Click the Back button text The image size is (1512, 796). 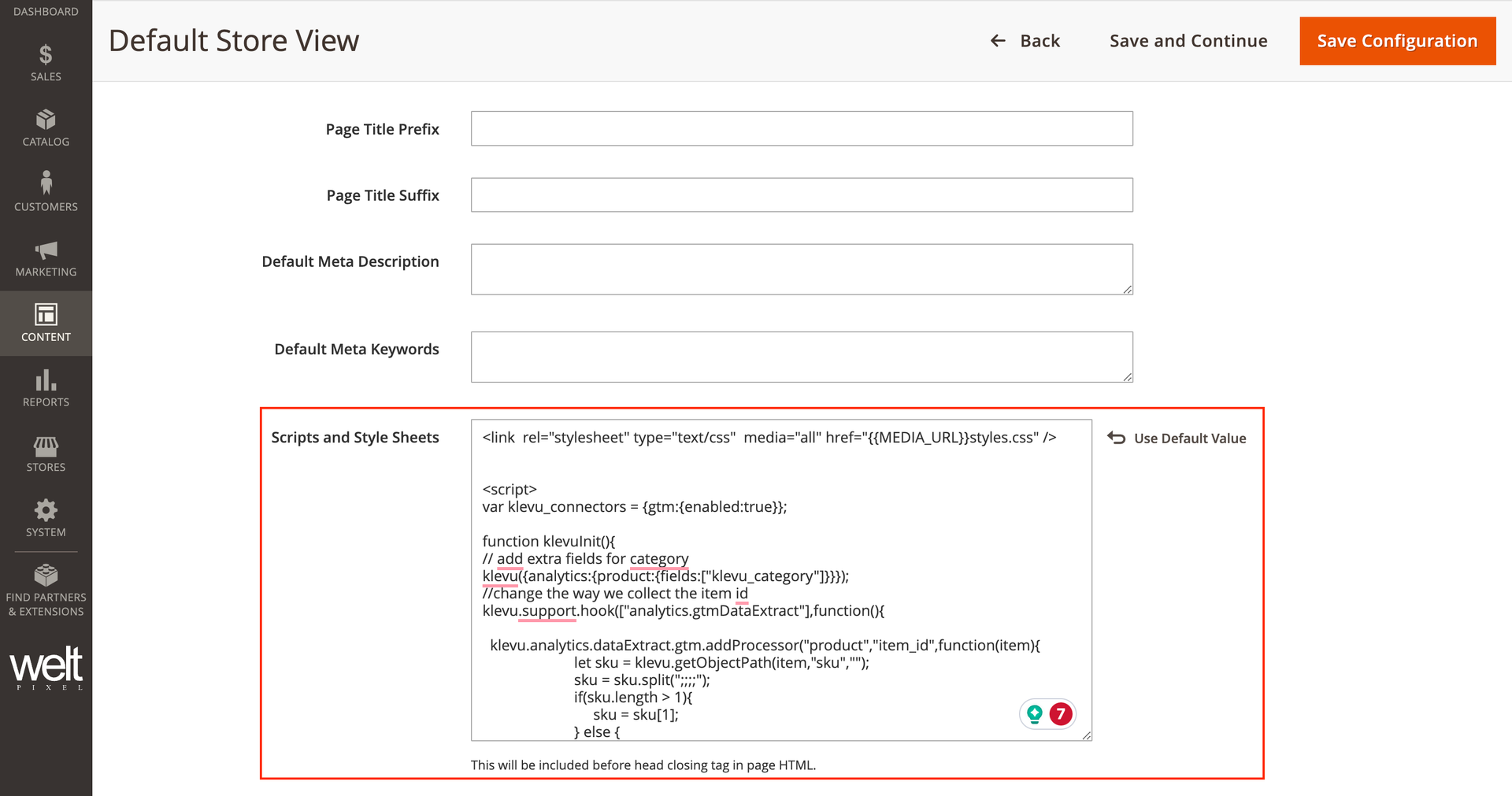1040,41
